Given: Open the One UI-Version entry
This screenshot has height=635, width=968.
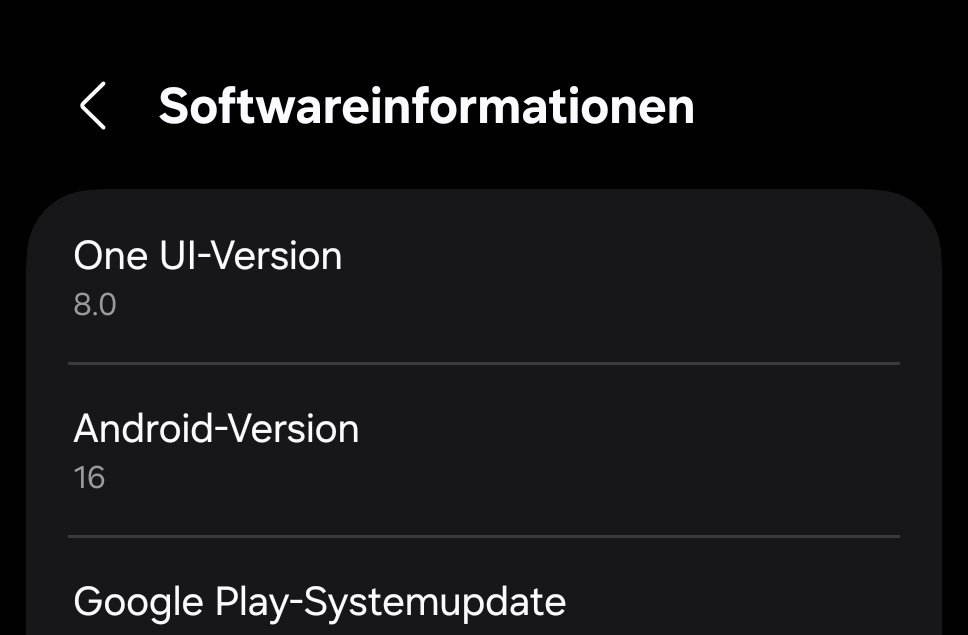Looking at the screenshot, I should 484,276.
